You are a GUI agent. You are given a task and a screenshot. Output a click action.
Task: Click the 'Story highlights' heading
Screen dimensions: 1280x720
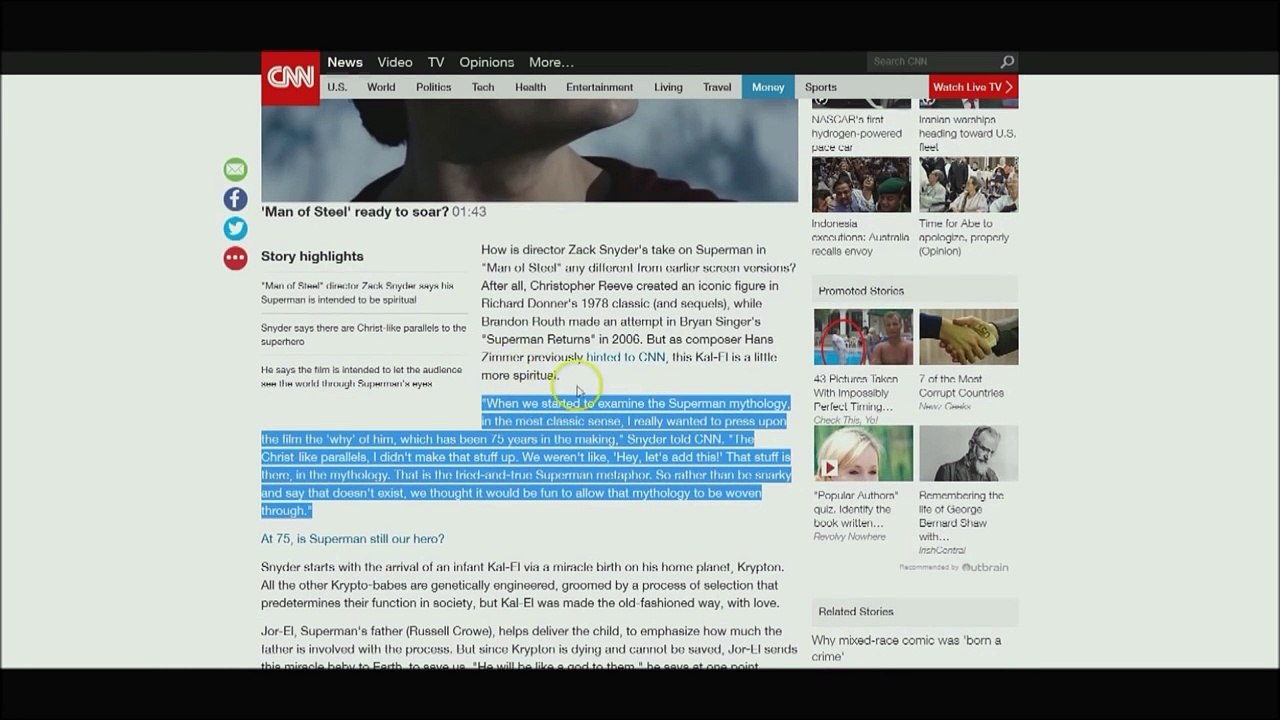[312, 256]
